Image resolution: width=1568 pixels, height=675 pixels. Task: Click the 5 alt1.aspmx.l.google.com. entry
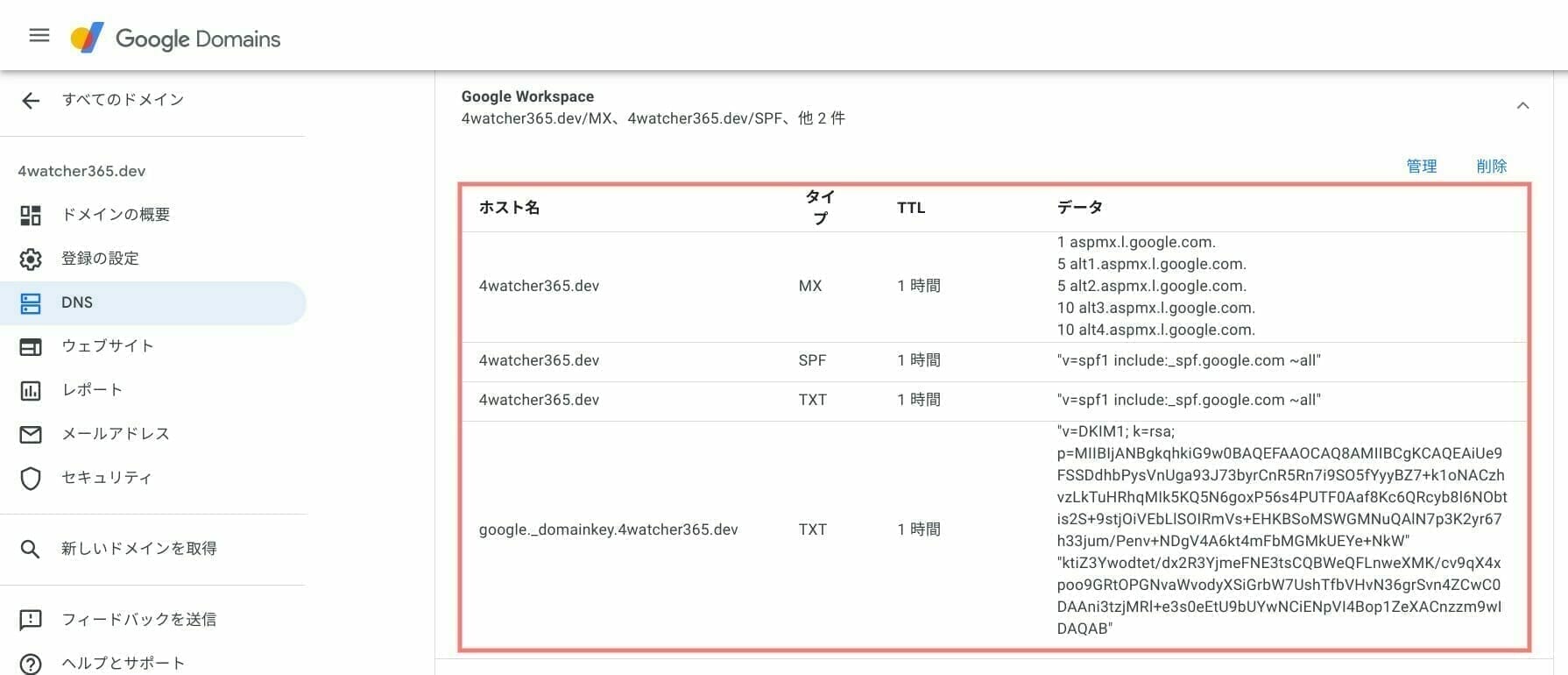1151,264
